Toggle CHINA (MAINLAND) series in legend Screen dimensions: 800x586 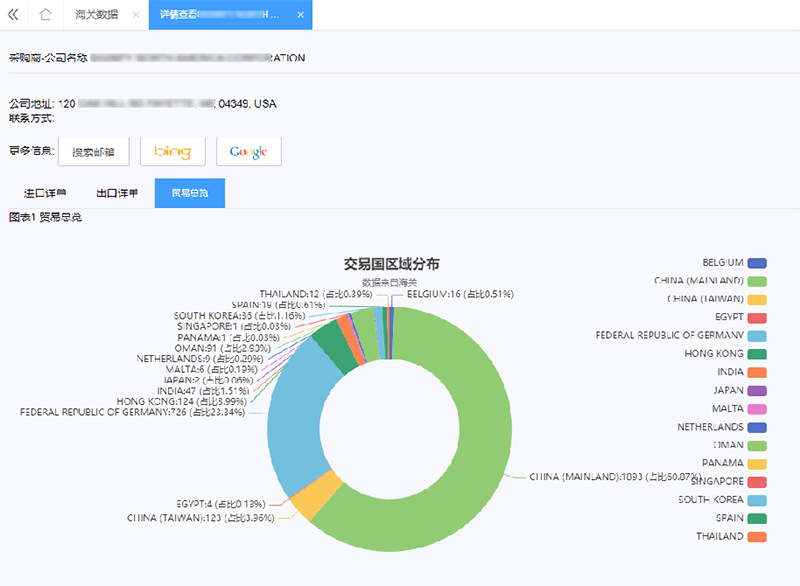click(x=756, y=280)
